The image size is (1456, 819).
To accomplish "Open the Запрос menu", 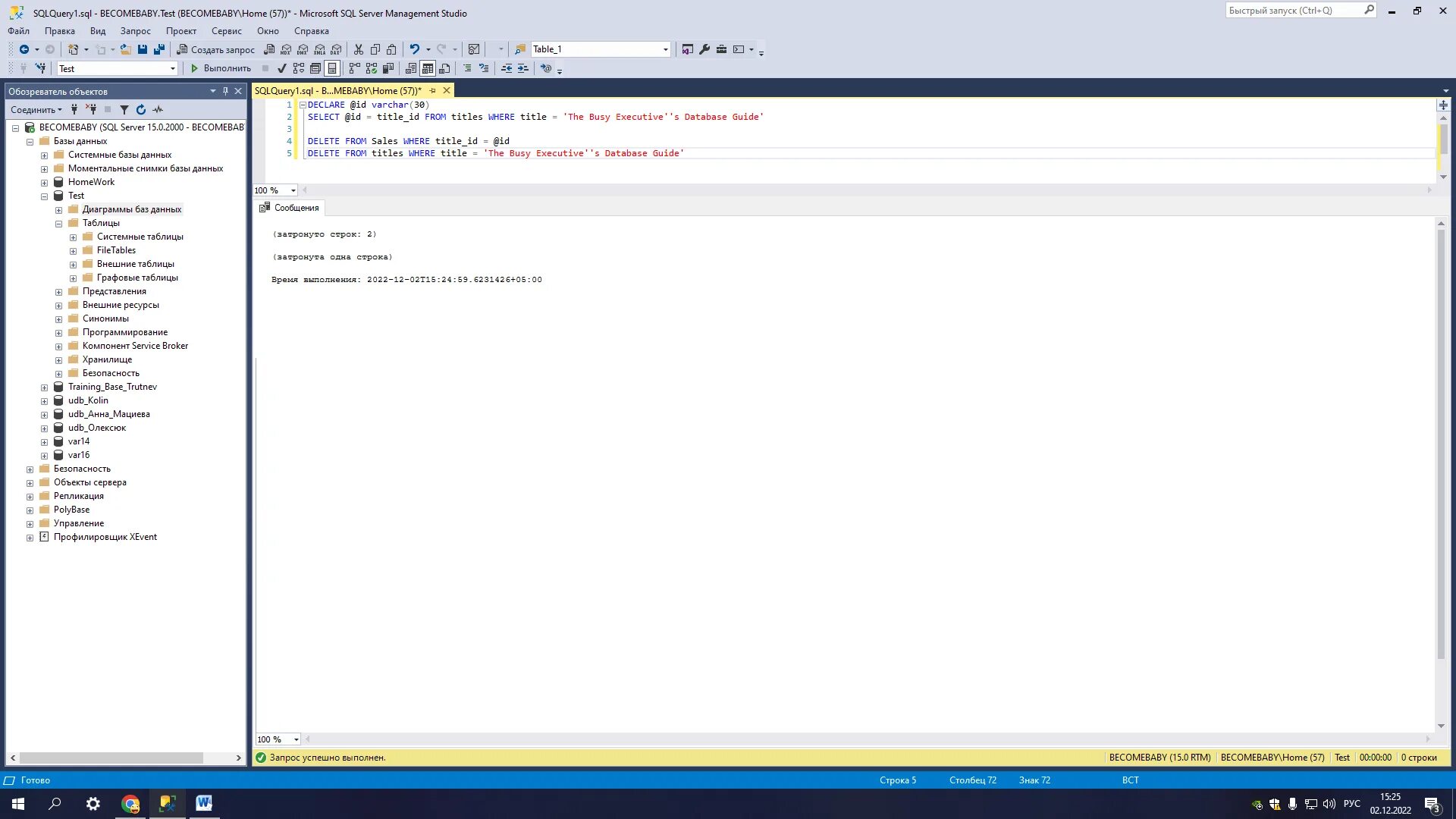I will 135,31.
